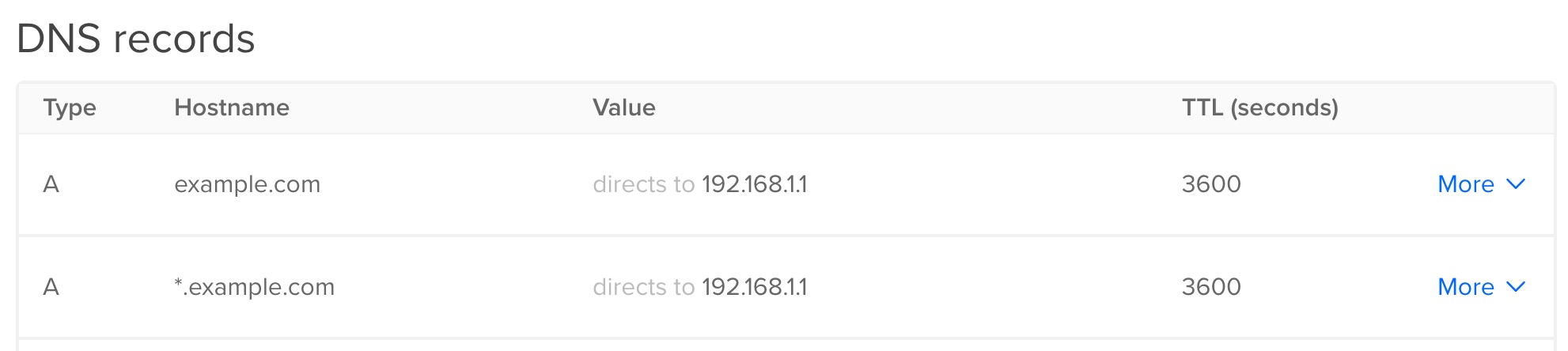1568x351 pixels.
Task: Open More menu for *.example.com record
Action: click(1480, 287)
